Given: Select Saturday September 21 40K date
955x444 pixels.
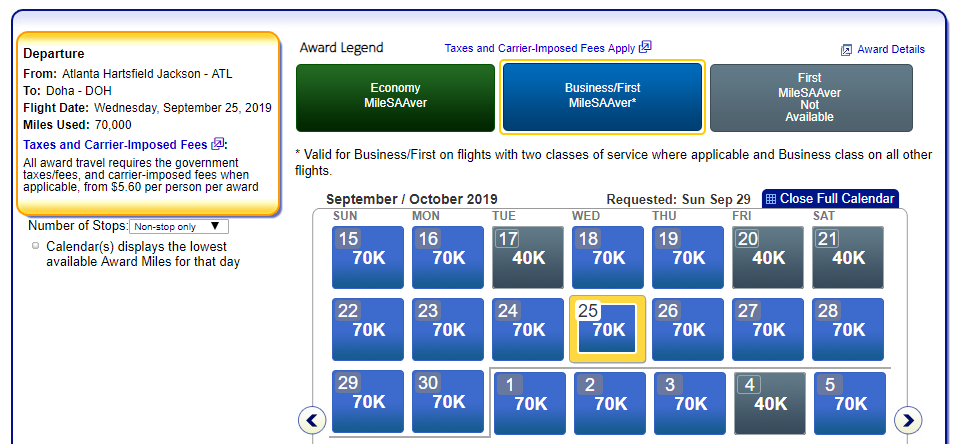Looking at the screenshot, I should (848, 257).
